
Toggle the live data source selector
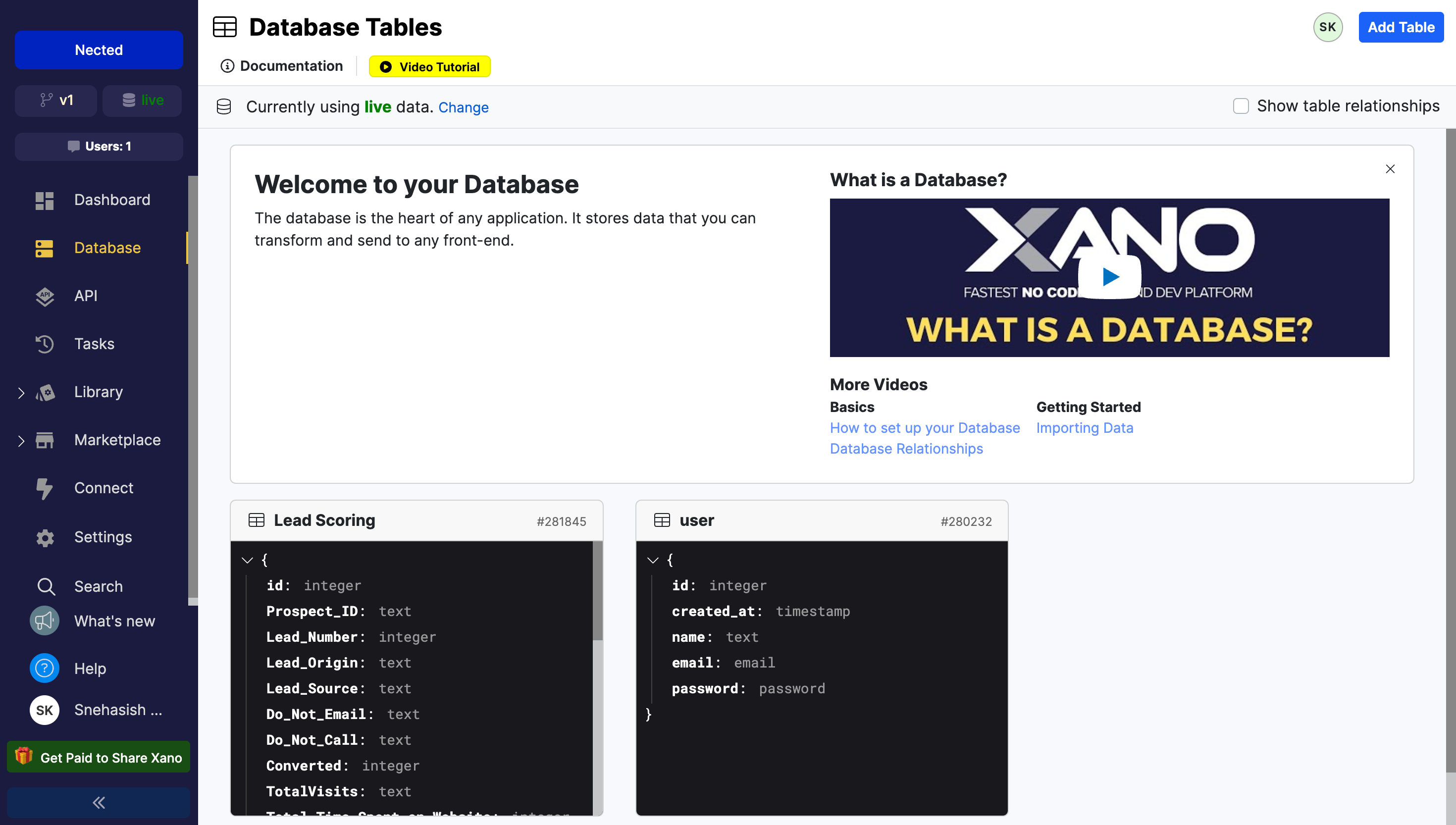(142, 101)
